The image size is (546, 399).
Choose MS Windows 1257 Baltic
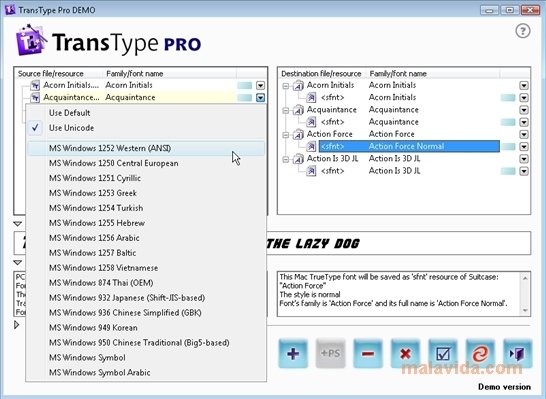coord(146,253)
